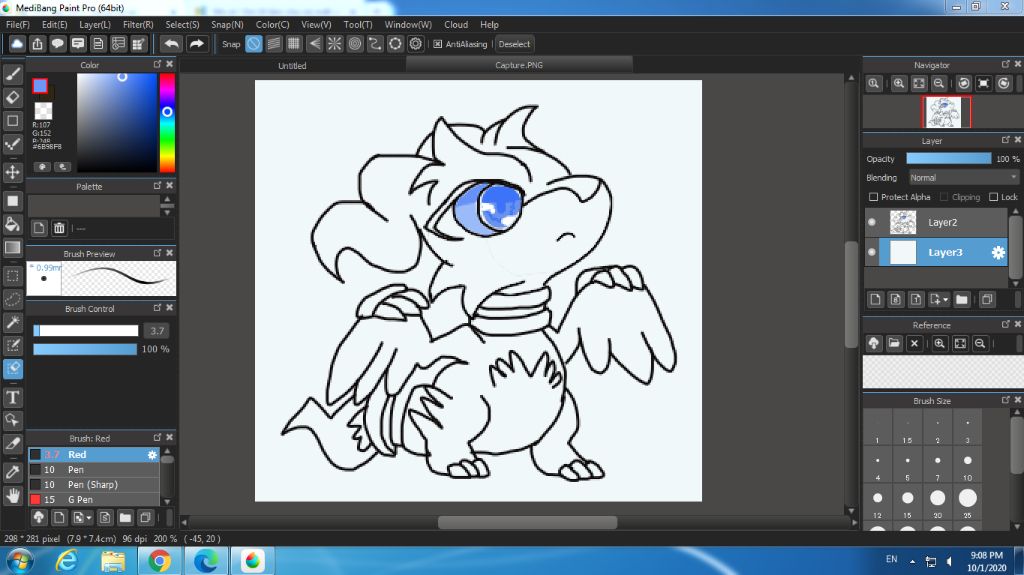The width and height of the screenshot is (1024, 575).
Task: Click the Redo arrow in toolbar
Action: pyautogui.click(x=196, y=44)
